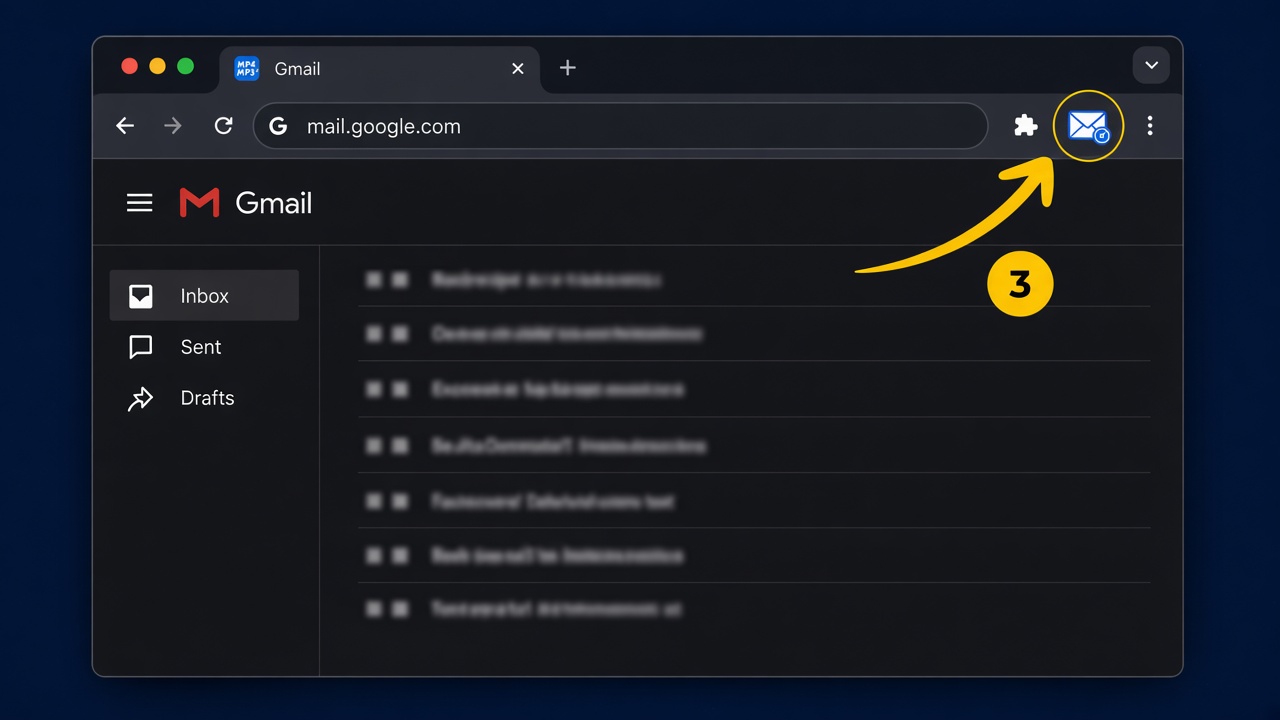Open the Chrome three-dot menu
The height and width of the screenshot is (720, 1280).
1150,126
